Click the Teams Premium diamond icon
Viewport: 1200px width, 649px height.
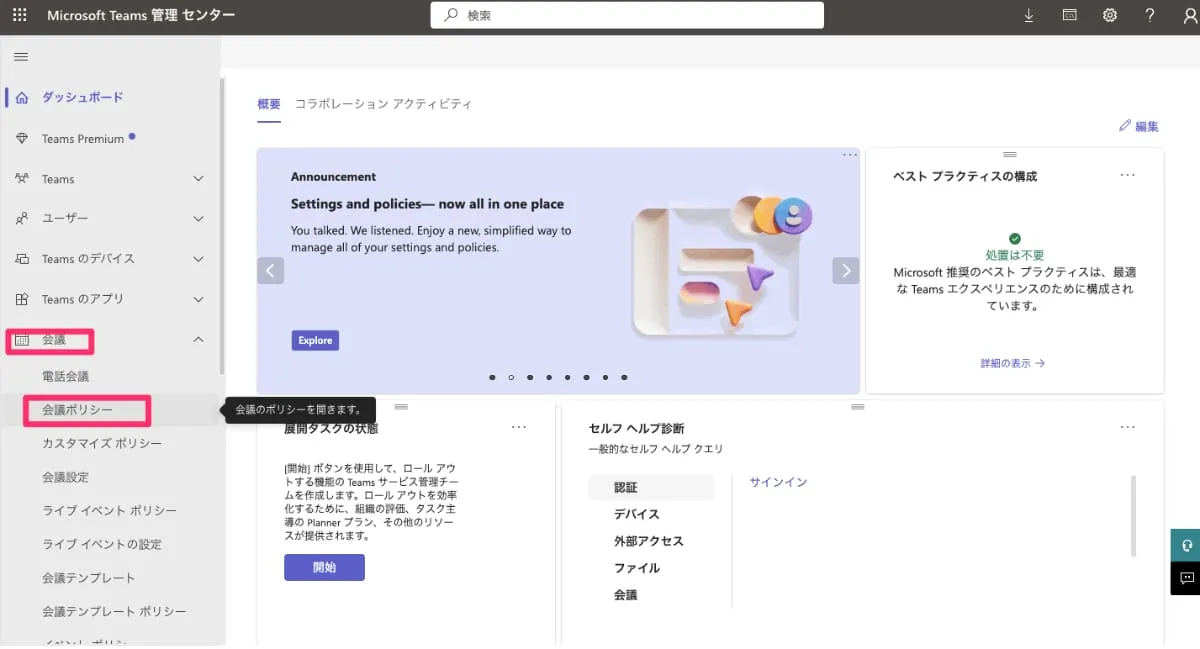22,139
